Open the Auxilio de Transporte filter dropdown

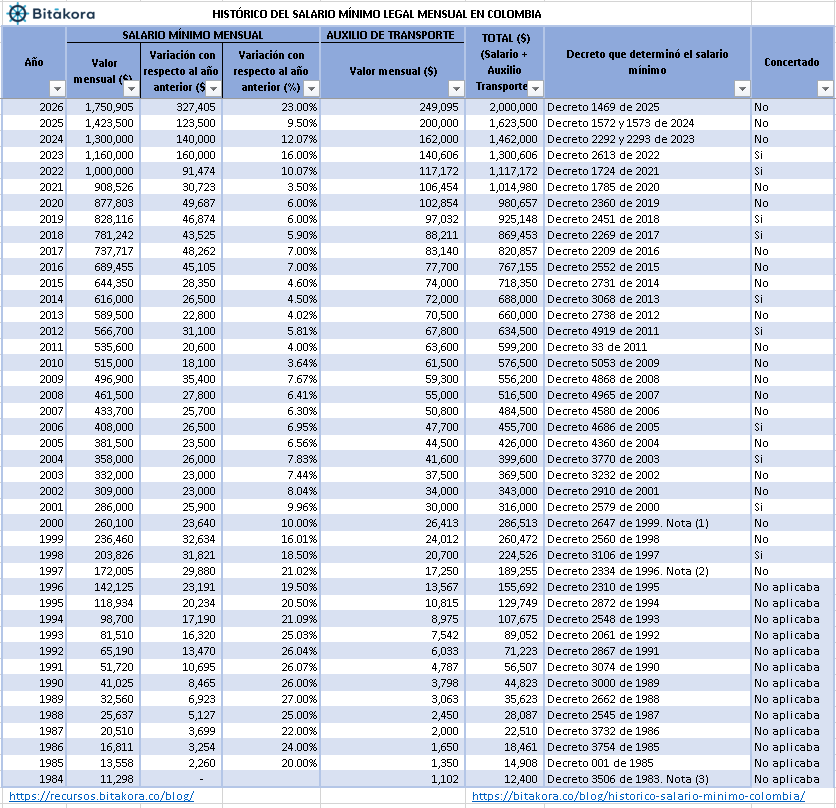[x=457, y=89]
